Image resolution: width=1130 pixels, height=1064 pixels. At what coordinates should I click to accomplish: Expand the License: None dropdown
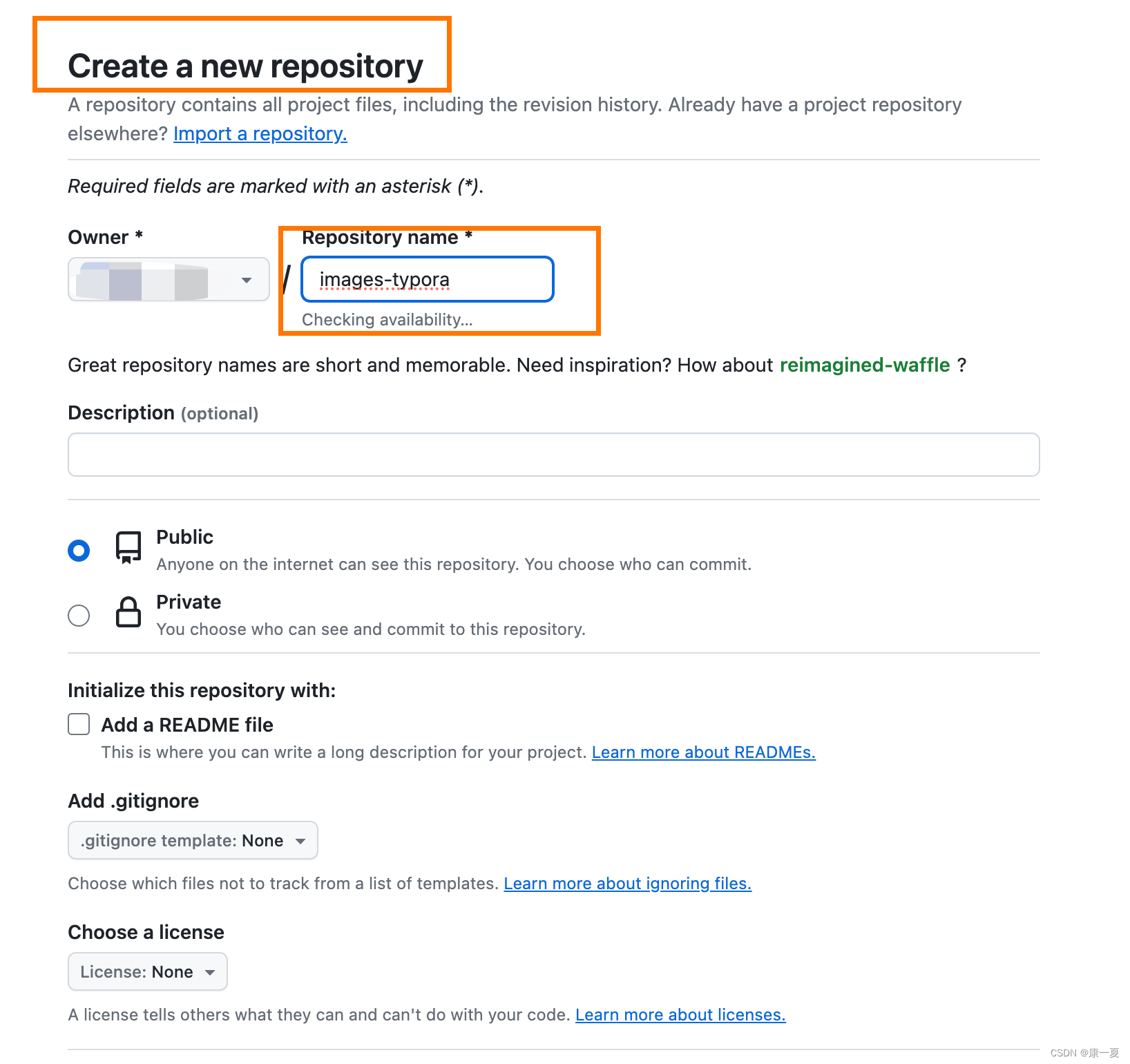pyautogui.click(x=147, y=972)
